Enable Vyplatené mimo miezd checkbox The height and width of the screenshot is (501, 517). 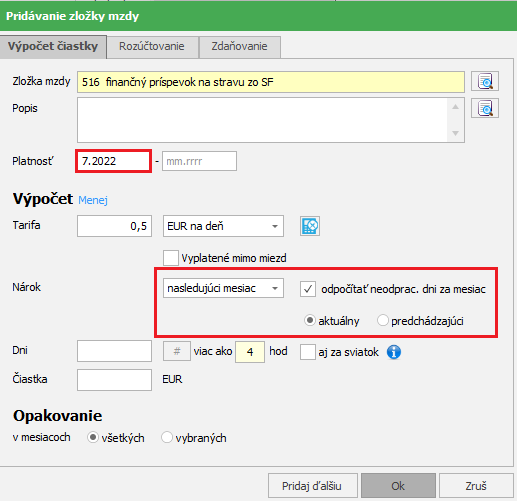pos(171,258)
